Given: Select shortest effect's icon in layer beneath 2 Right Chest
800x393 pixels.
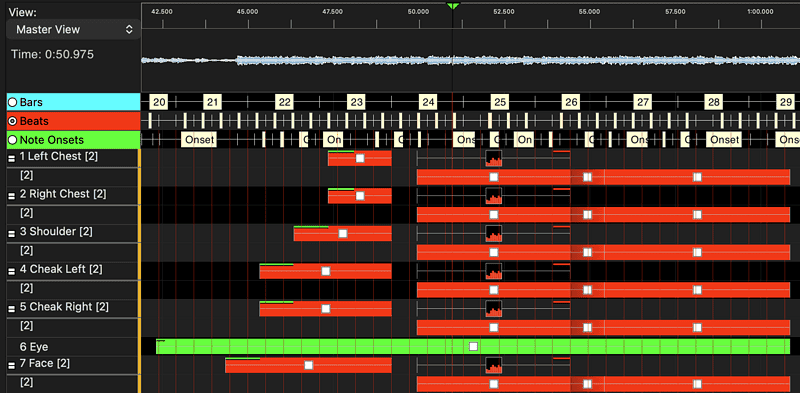Looking at the screenshot, I should click(x=587, y=215).
